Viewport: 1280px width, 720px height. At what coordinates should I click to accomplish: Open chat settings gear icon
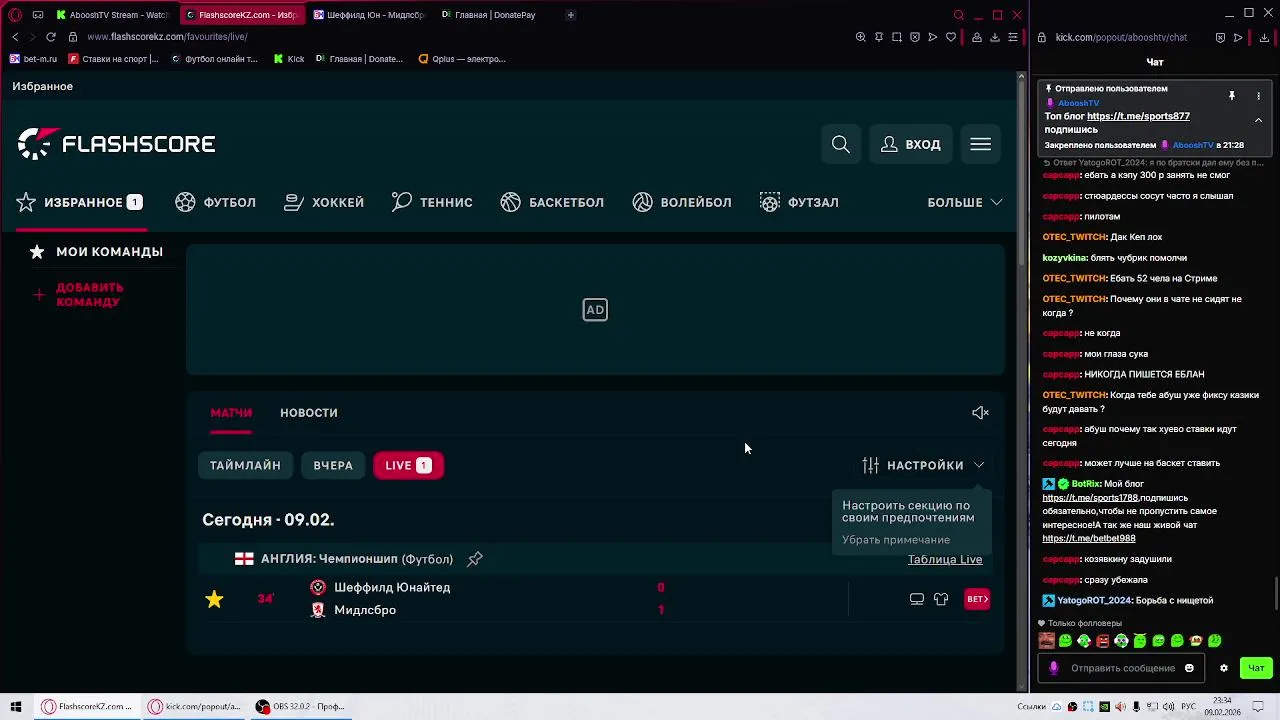1223,668
